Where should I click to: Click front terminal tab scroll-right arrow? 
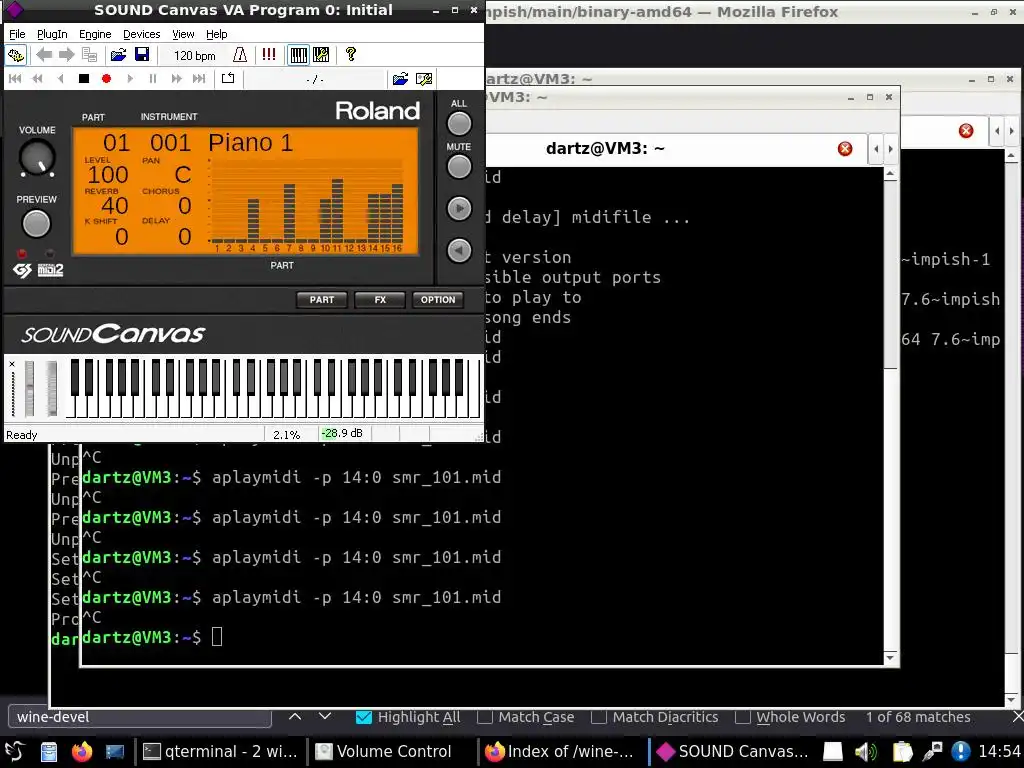(x=890, y=149)
